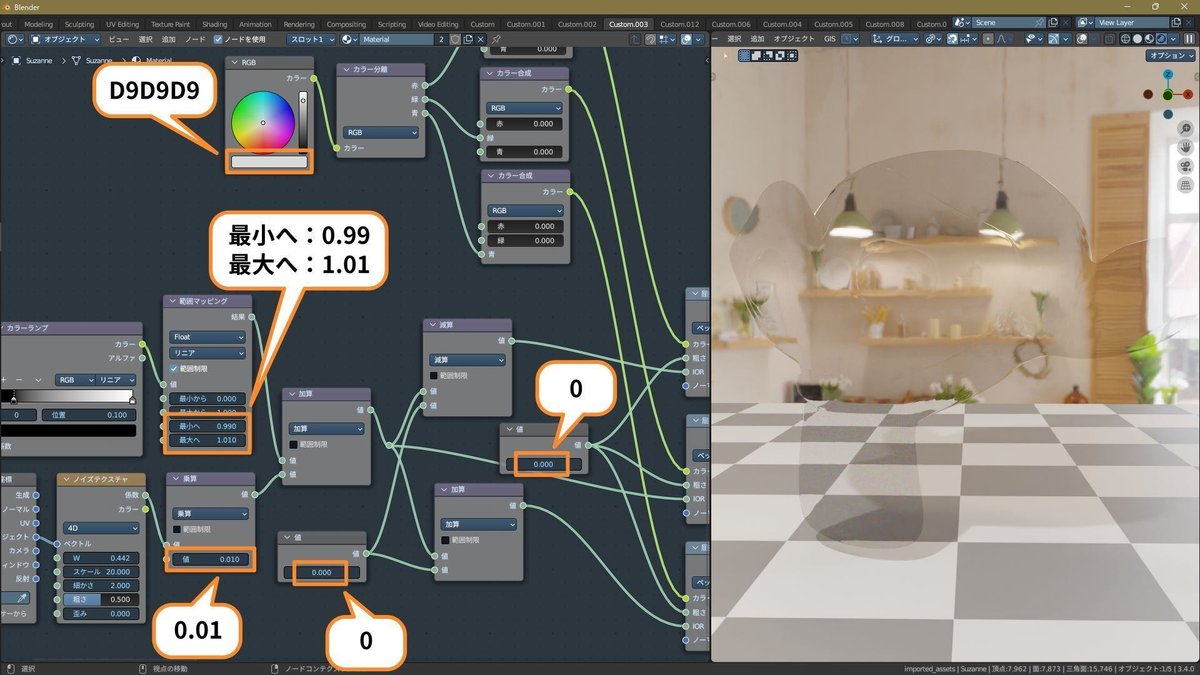Screen dimensions: 1200x675
Task: Click the 位置 0.100 field in カラーランプ
Action: [87, 414]
